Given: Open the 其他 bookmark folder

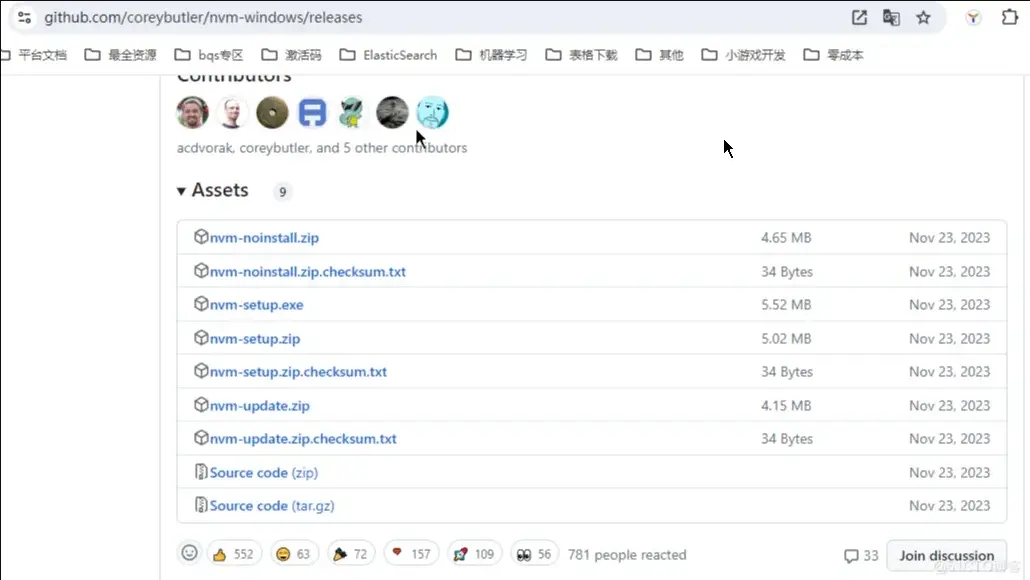Looking at the screenshot, I should click(660, 55).
